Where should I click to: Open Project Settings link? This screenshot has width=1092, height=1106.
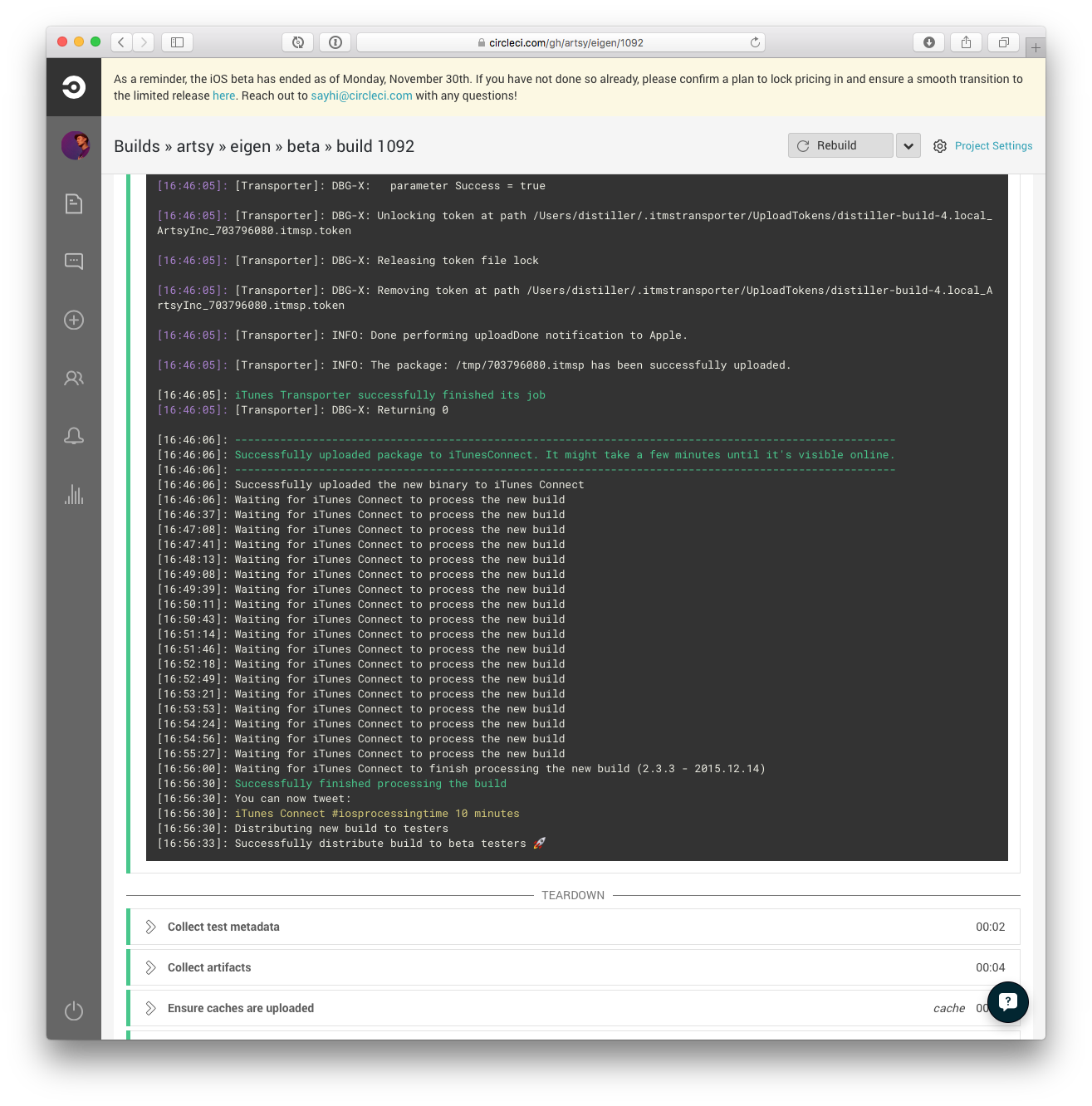(x=993, y=146)
